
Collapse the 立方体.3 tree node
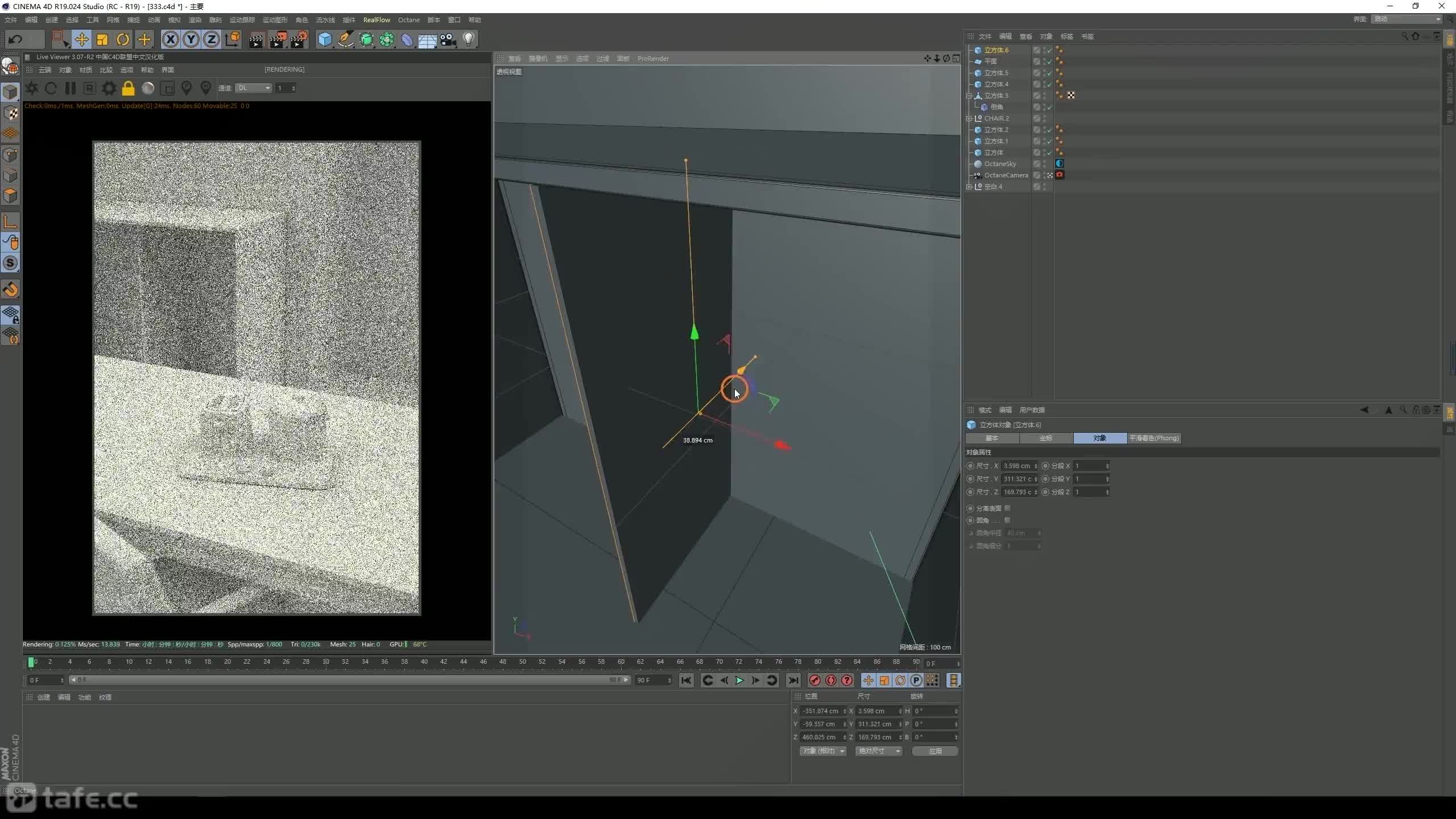[969, 96]
